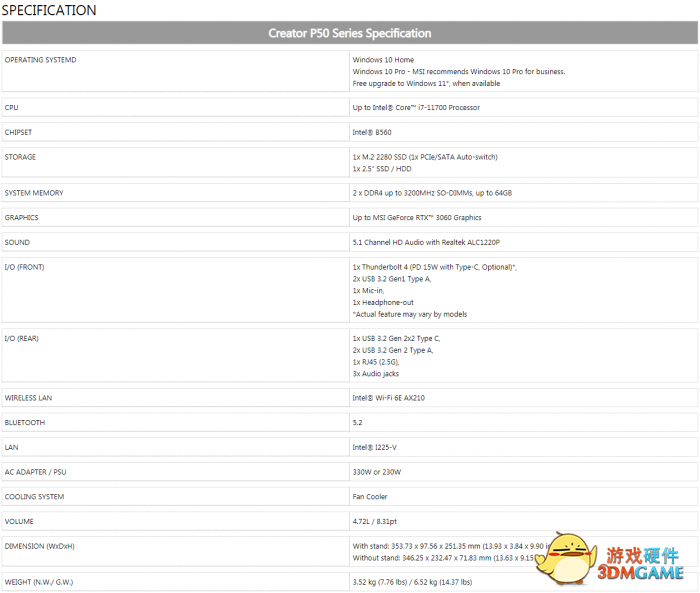The height and width of the screenshot is (593, 700).
Task: Select the Mic-in line
Action: (368, 291)
